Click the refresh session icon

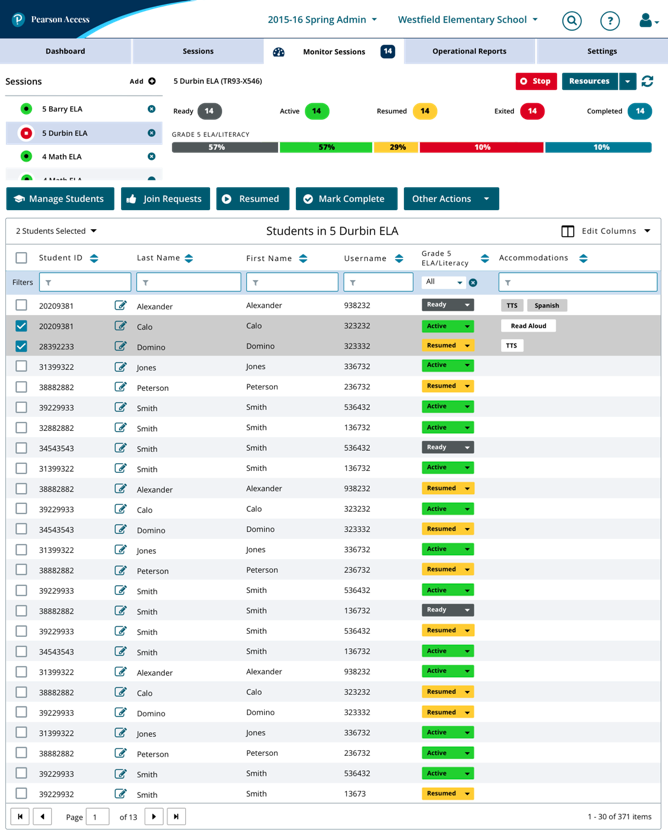coord(647,81)
